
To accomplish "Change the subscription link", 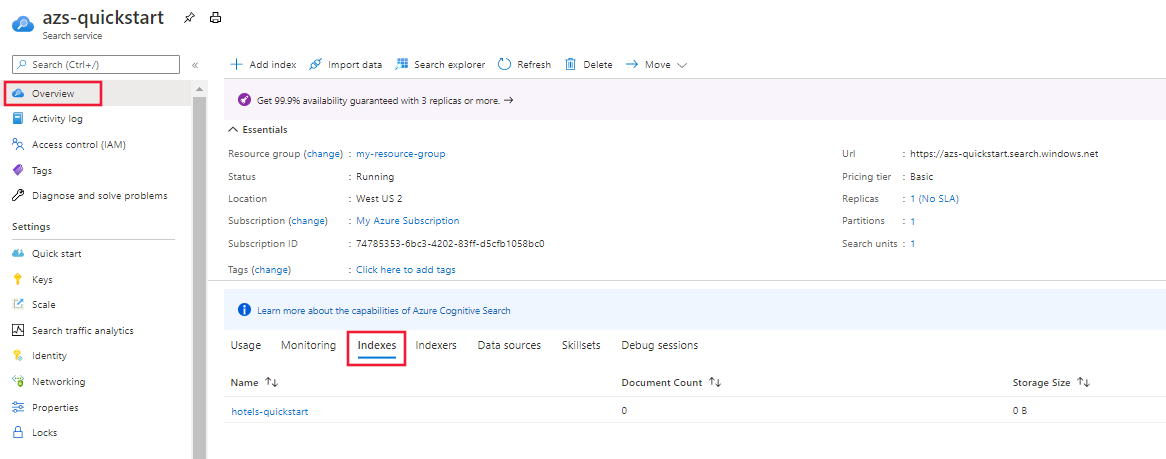I will (308, 221).
